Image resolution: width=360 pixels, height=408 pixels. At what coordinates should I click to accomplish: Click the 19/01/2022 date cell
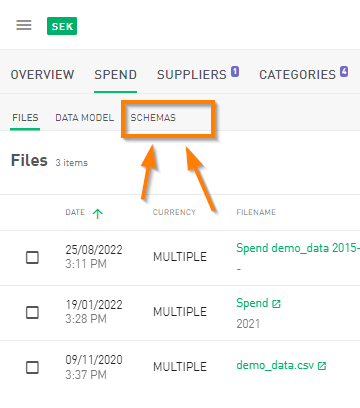tap(94, 312)
